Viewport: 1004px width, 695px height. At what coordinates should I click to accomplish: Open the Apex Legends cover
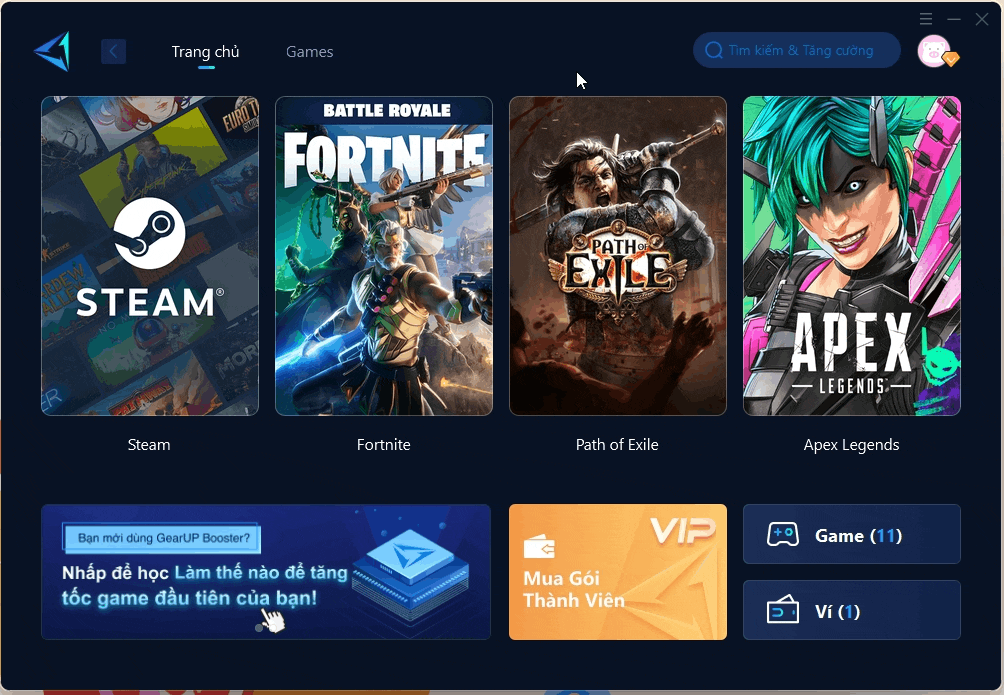tap(852, 256)
